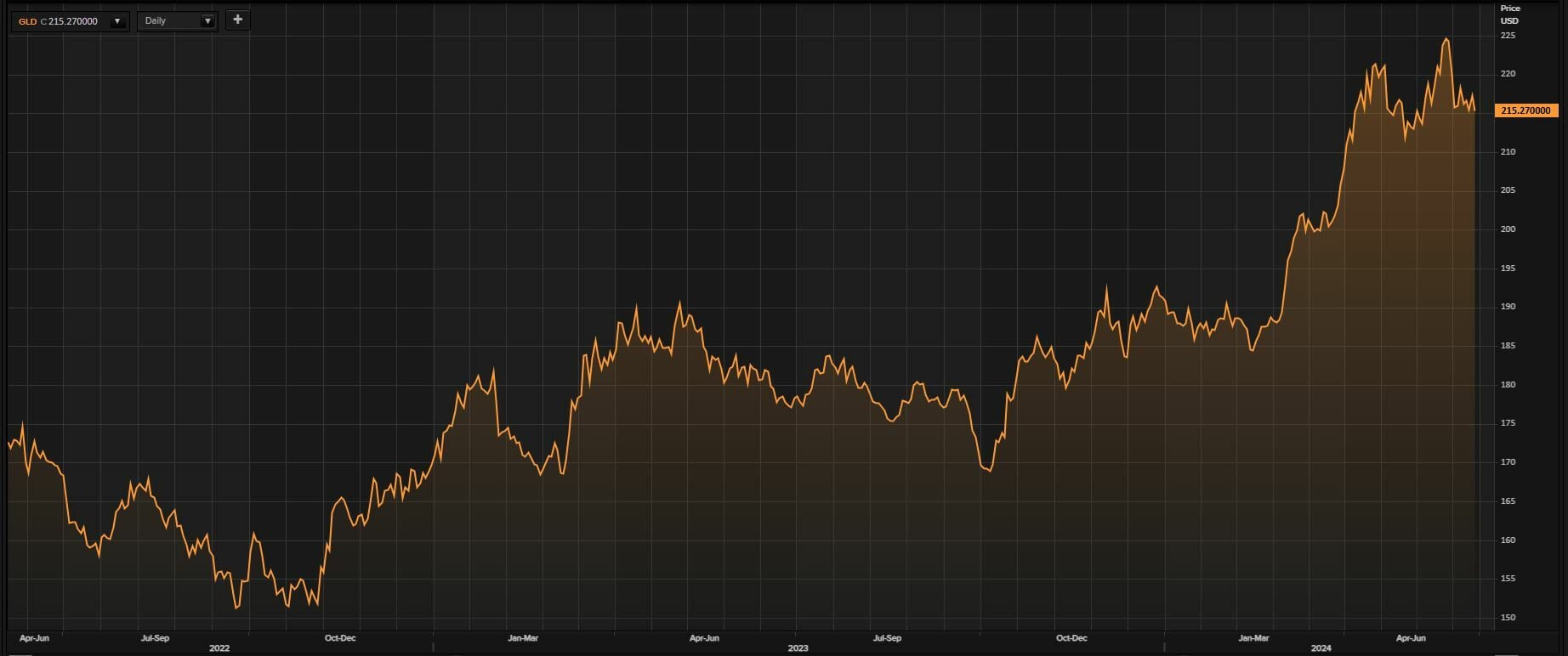Click the plus button to add a series
Screen dimensions: 1568x656
point(238,20)
